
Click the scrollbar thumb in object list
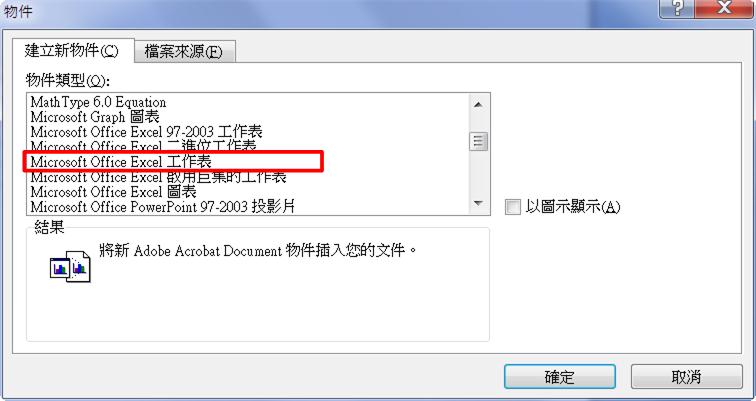pos(478,141)
